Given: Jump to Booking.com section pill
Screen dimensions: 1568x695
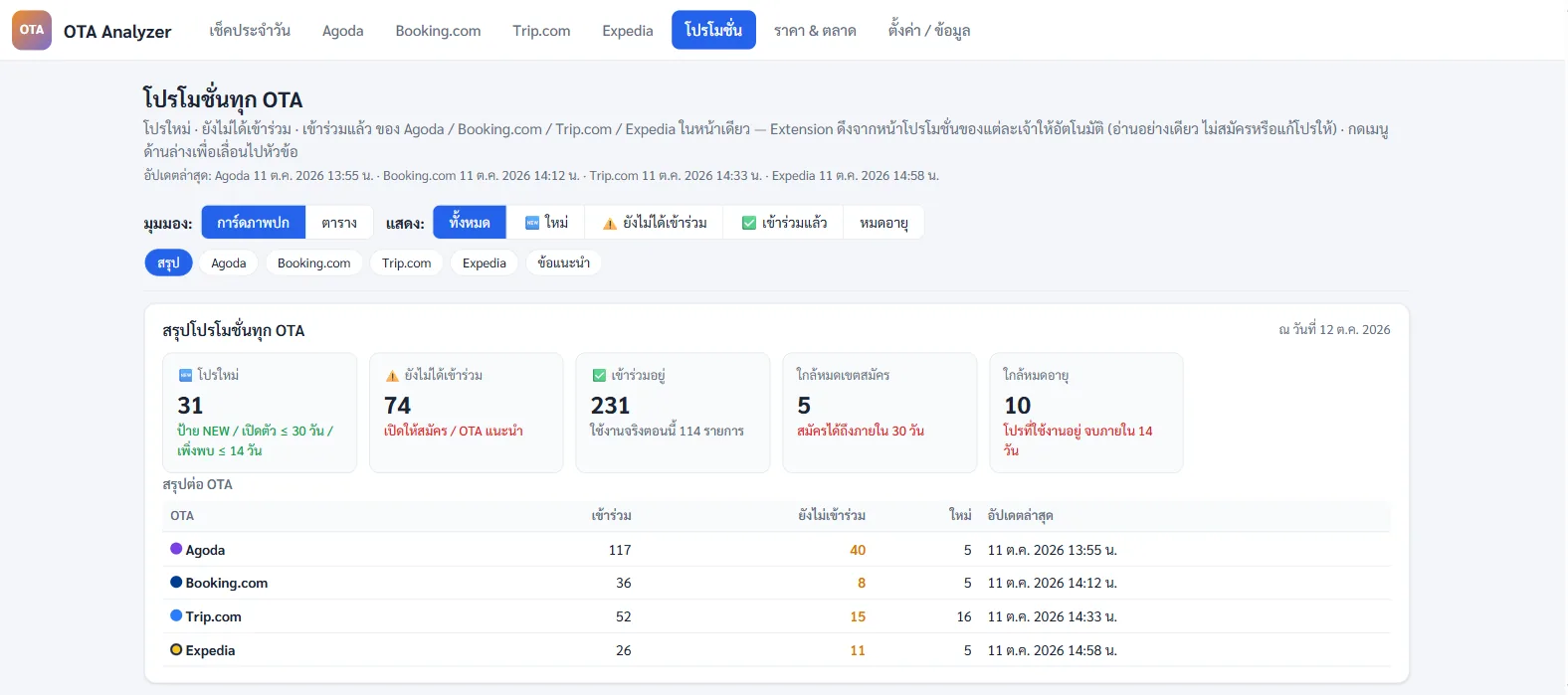Looking at the screenshot, I should (314, 262).
